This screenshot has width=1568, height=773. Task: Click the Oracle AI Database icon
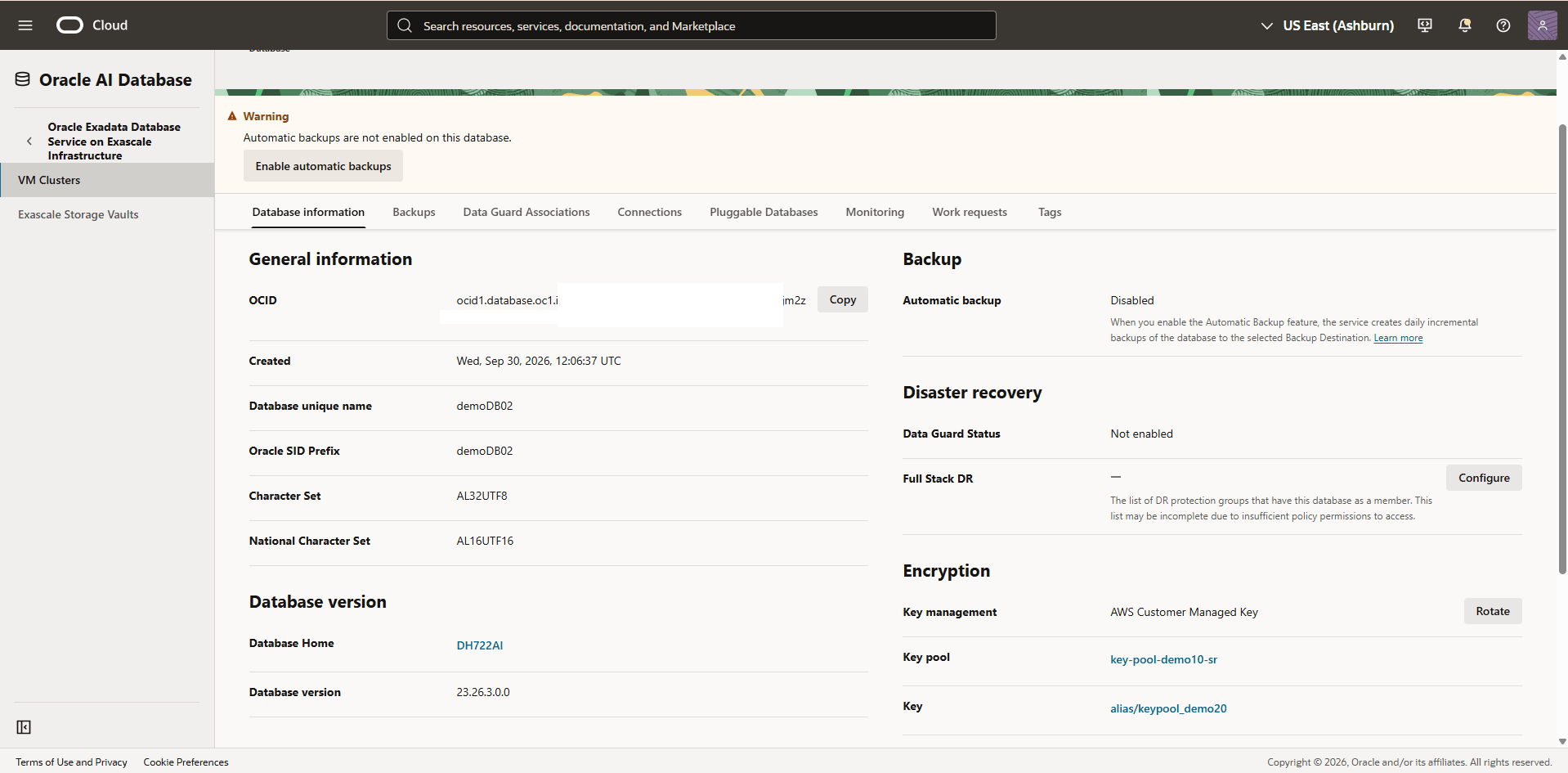(x=23, y=79)
